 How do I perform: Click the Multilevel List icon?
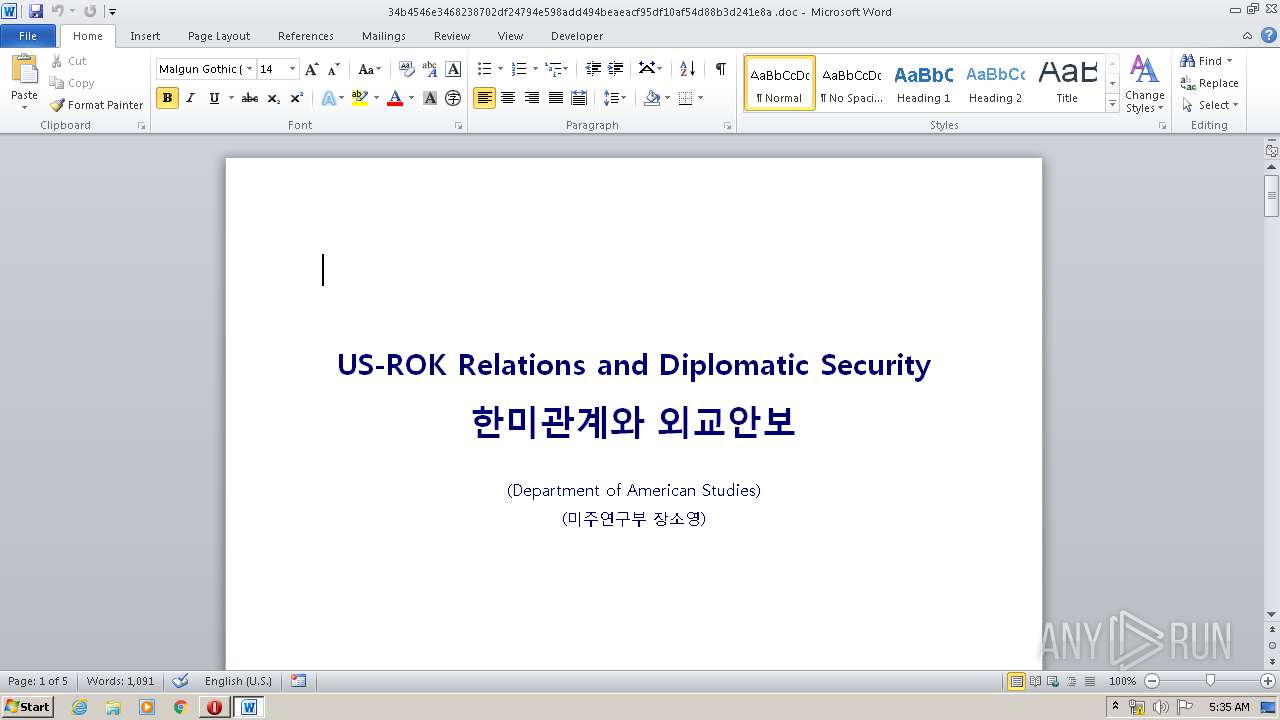[553, 69]
